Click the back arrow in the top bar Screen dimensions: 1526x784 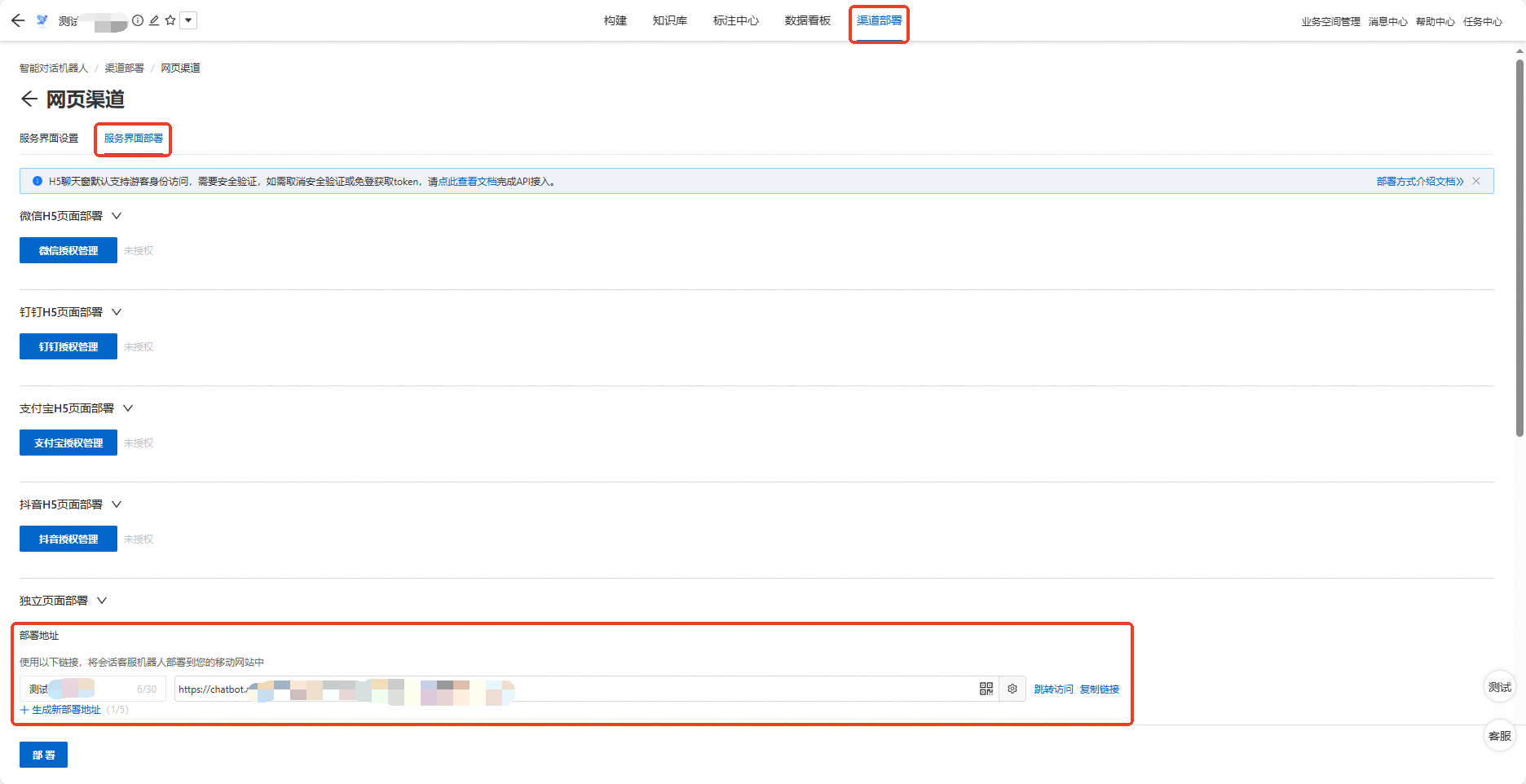(x=18, y=20)
